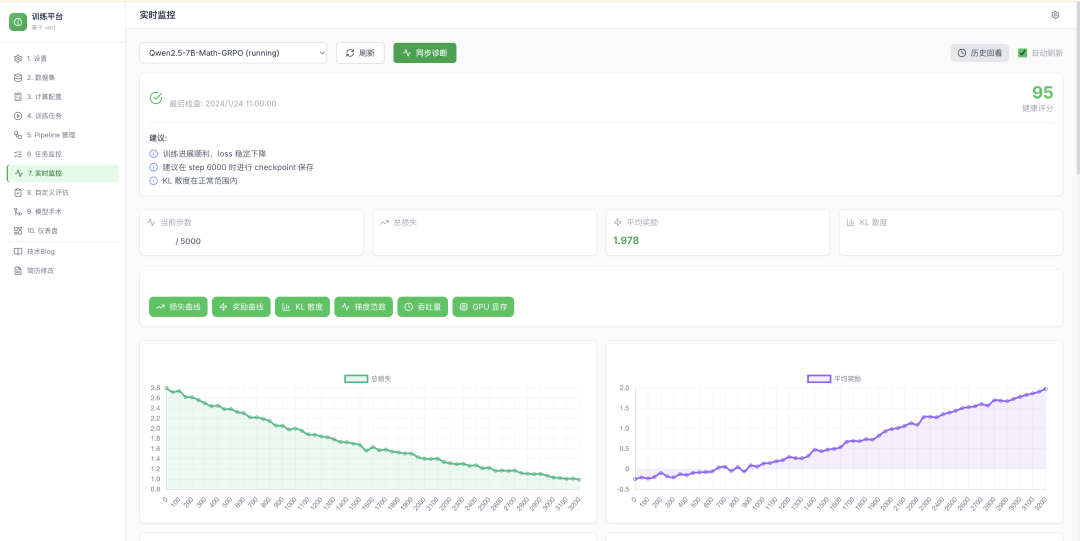
Task: Click the database icon beside 2. 数据集
Action: (x=18, y=77)
